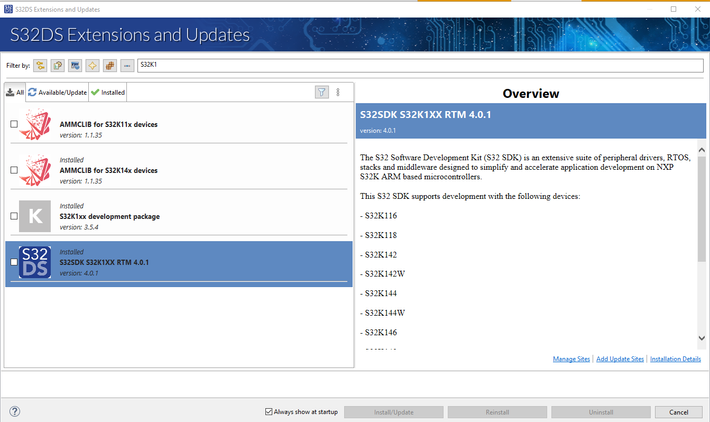Click the Filter by label
The image size is (710, 422).
[x=18, y=66]
